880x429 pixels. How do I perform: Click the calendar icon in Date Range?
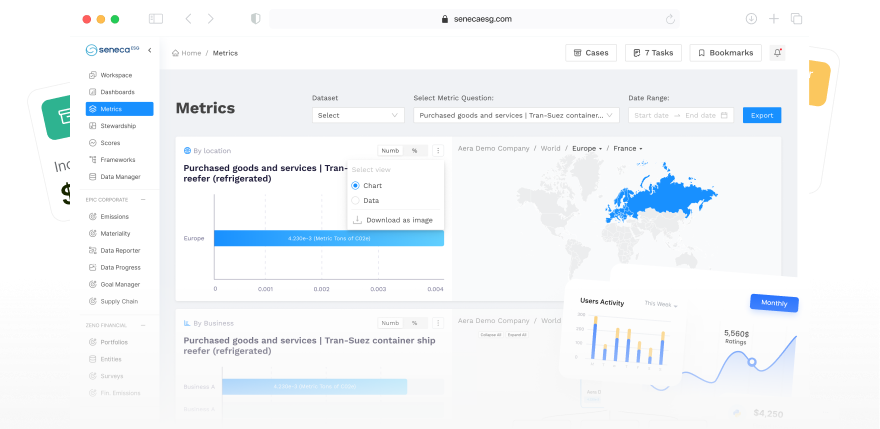724,115
